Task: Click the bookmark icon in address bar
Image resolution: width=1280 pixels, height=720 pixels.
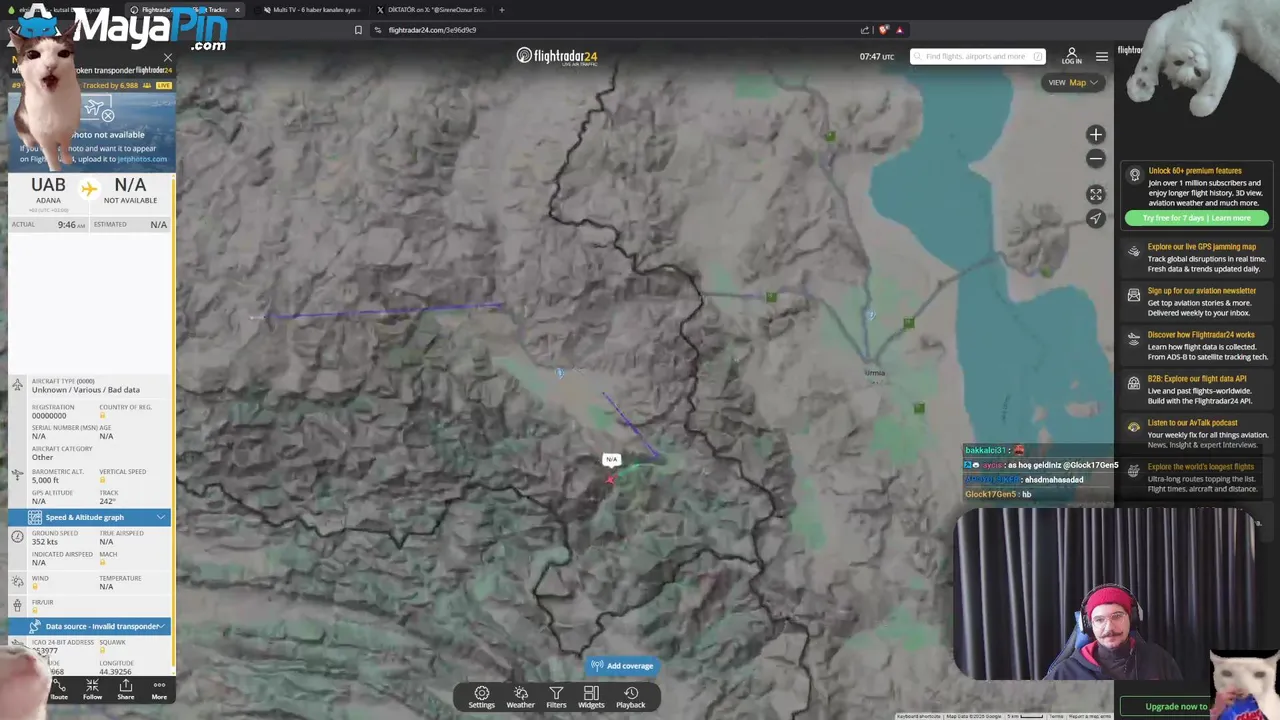Action: point(358,30)
